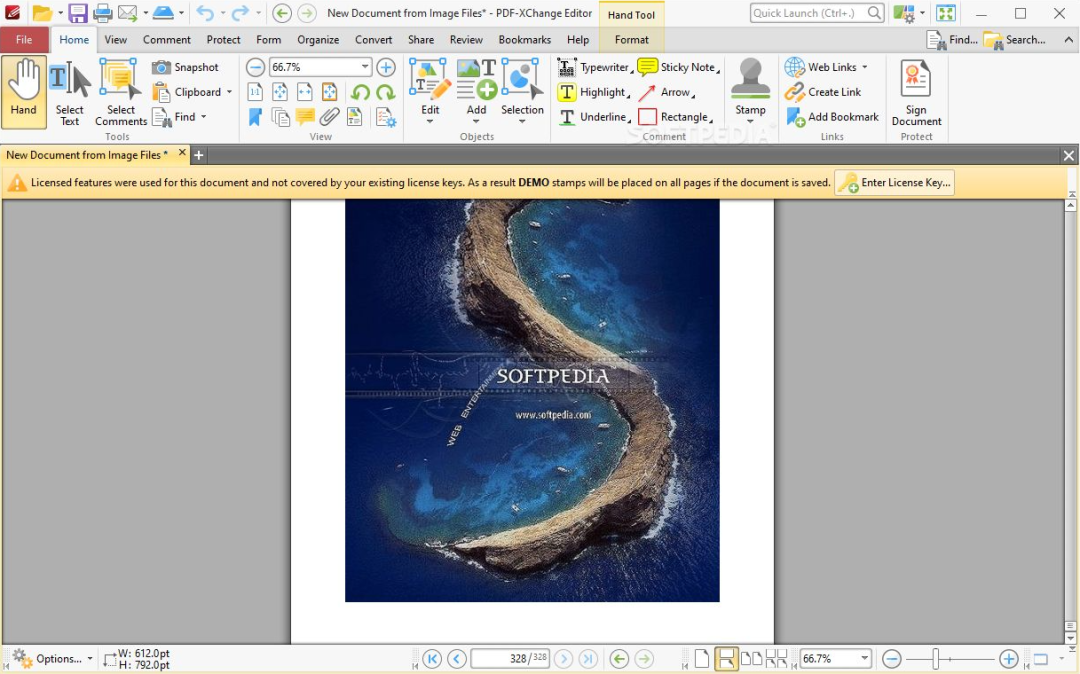This screenshot has width=1080, height=674.
Task: Click the Create Link button
Action: (x=823, y=92)
